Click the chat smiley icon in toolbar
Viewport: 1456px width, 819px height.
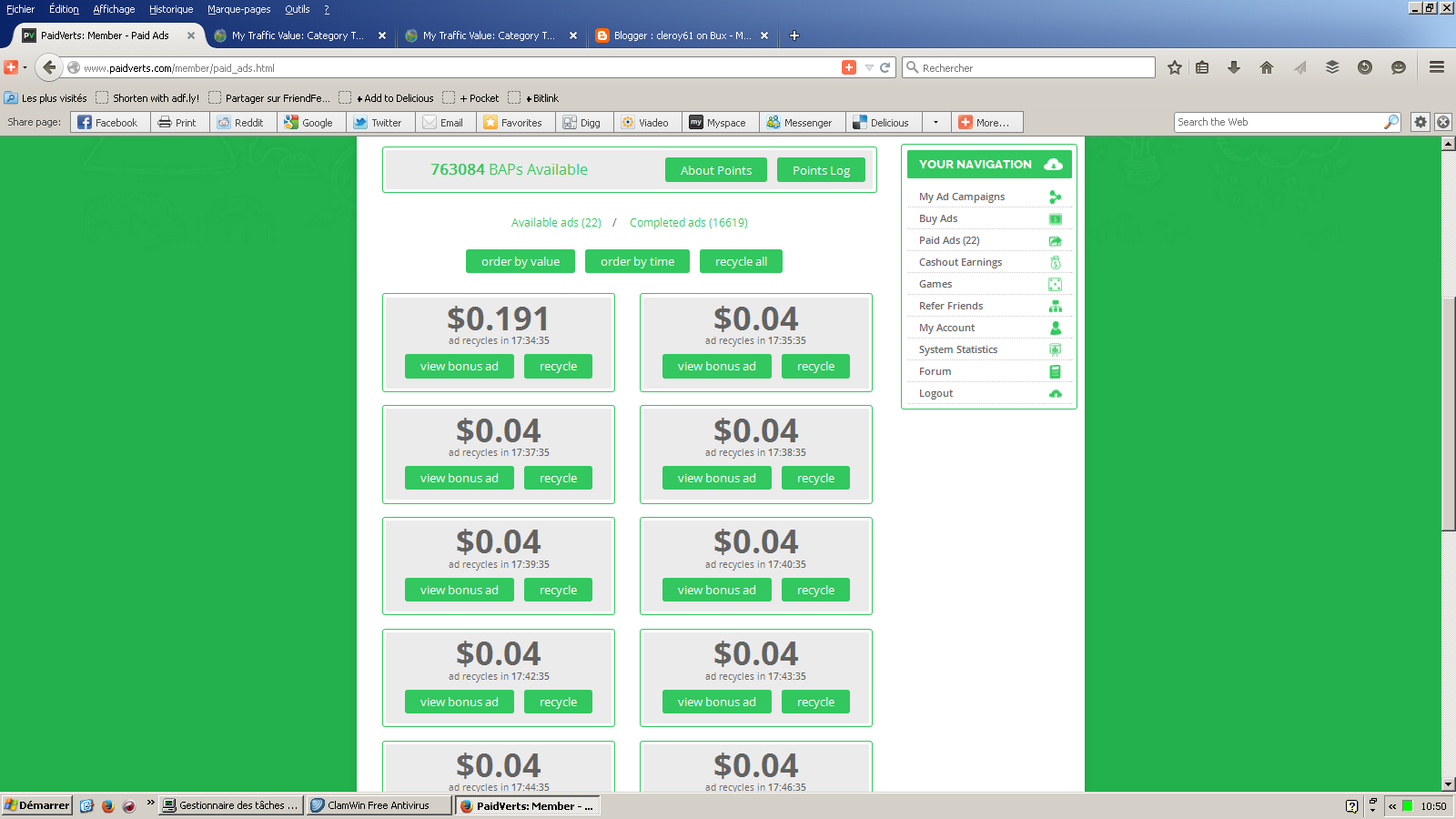tap(1399, 67)
